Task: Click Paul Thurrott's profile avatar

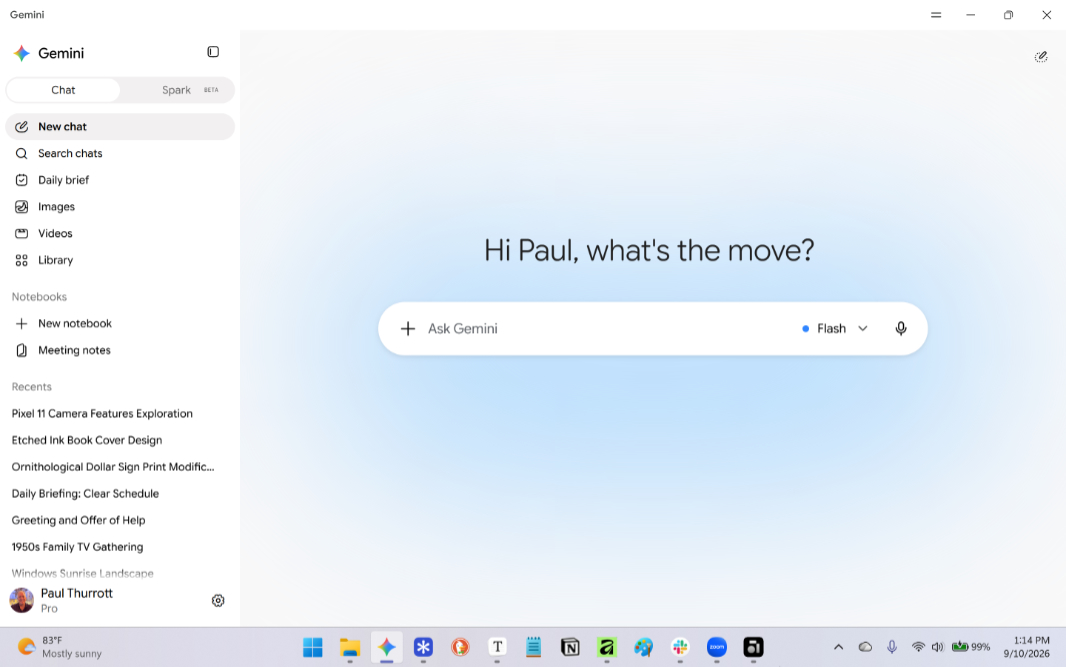Action: tap(22, 600)
